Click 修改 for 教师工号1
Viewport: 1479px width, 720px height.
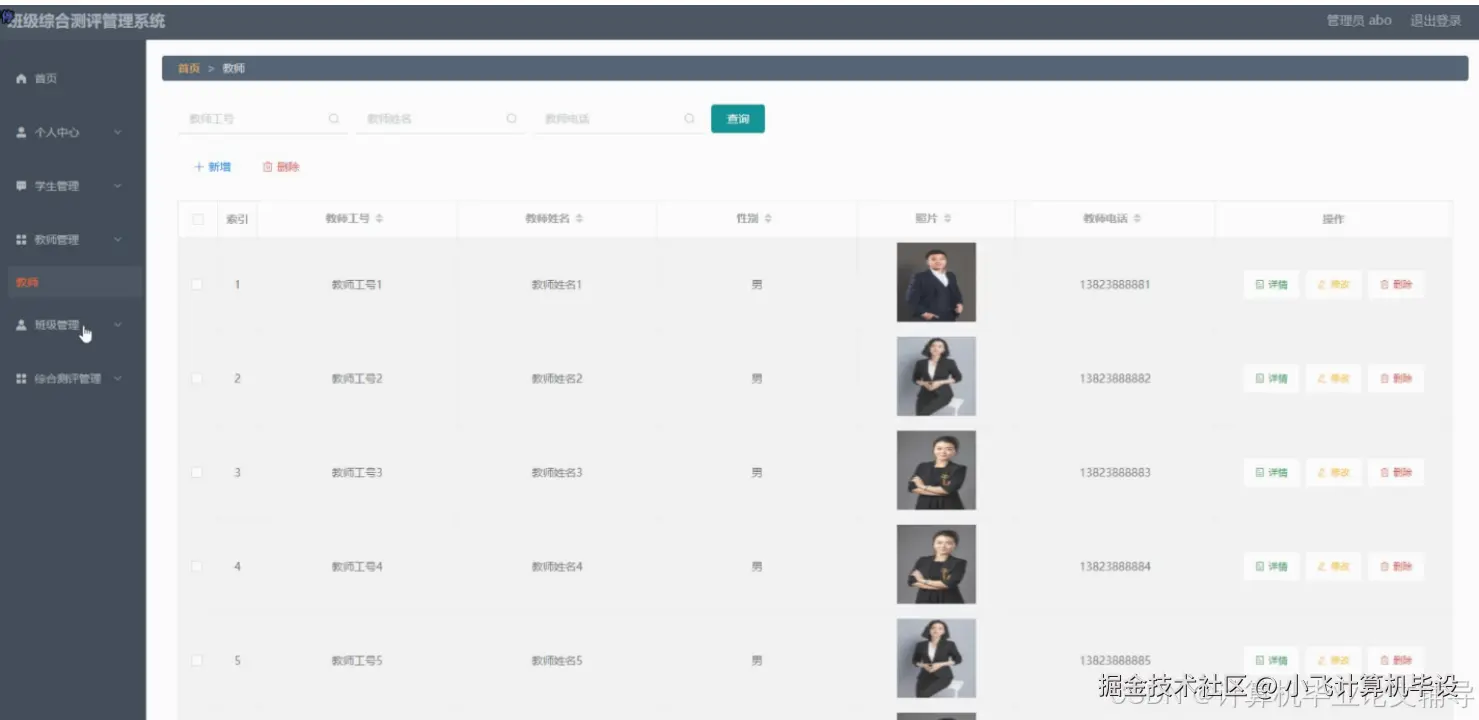click(1334, 285)
